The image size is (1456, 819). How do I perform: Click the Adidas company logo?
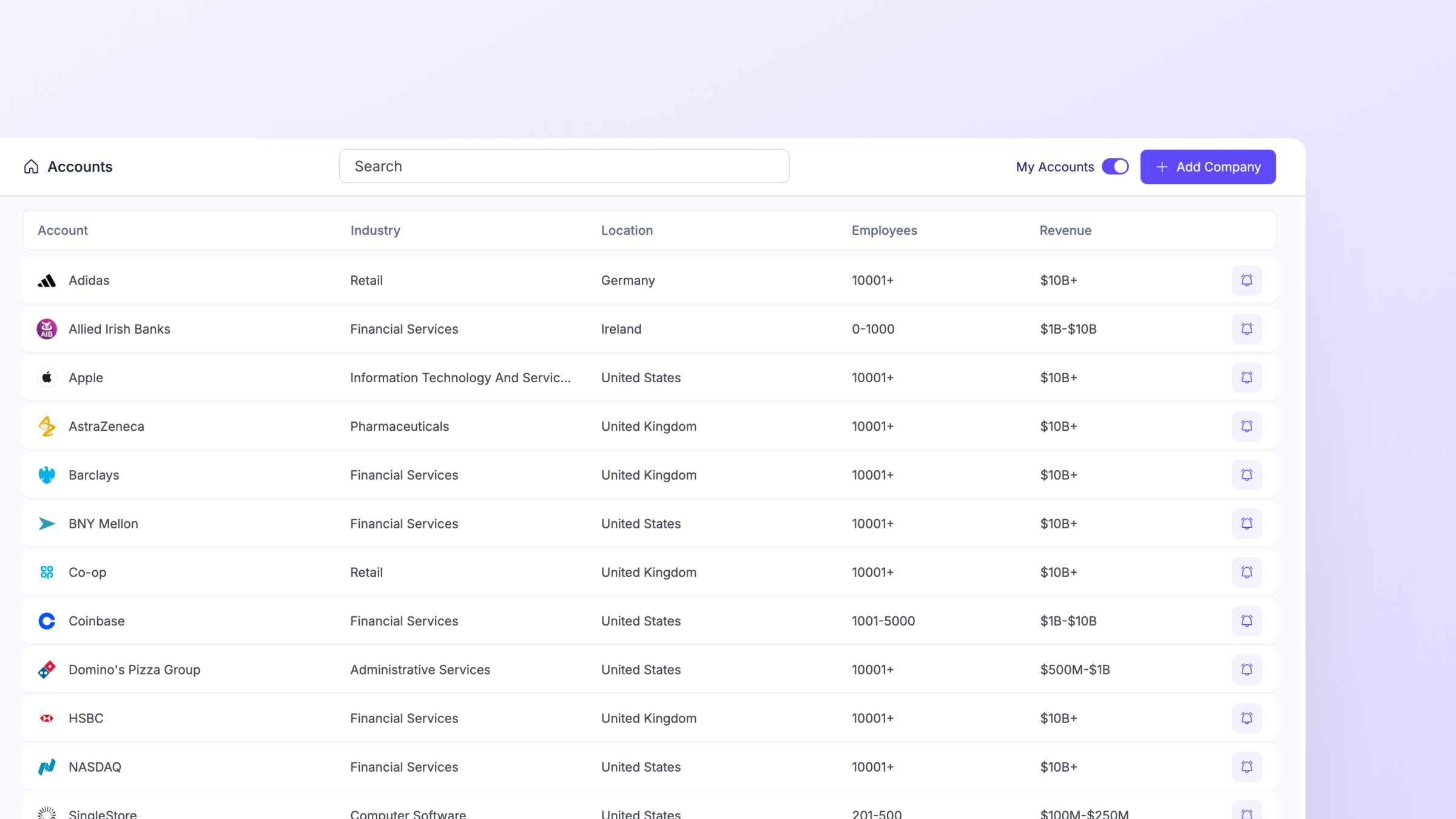pyautogui.click(x=47, y=280)
